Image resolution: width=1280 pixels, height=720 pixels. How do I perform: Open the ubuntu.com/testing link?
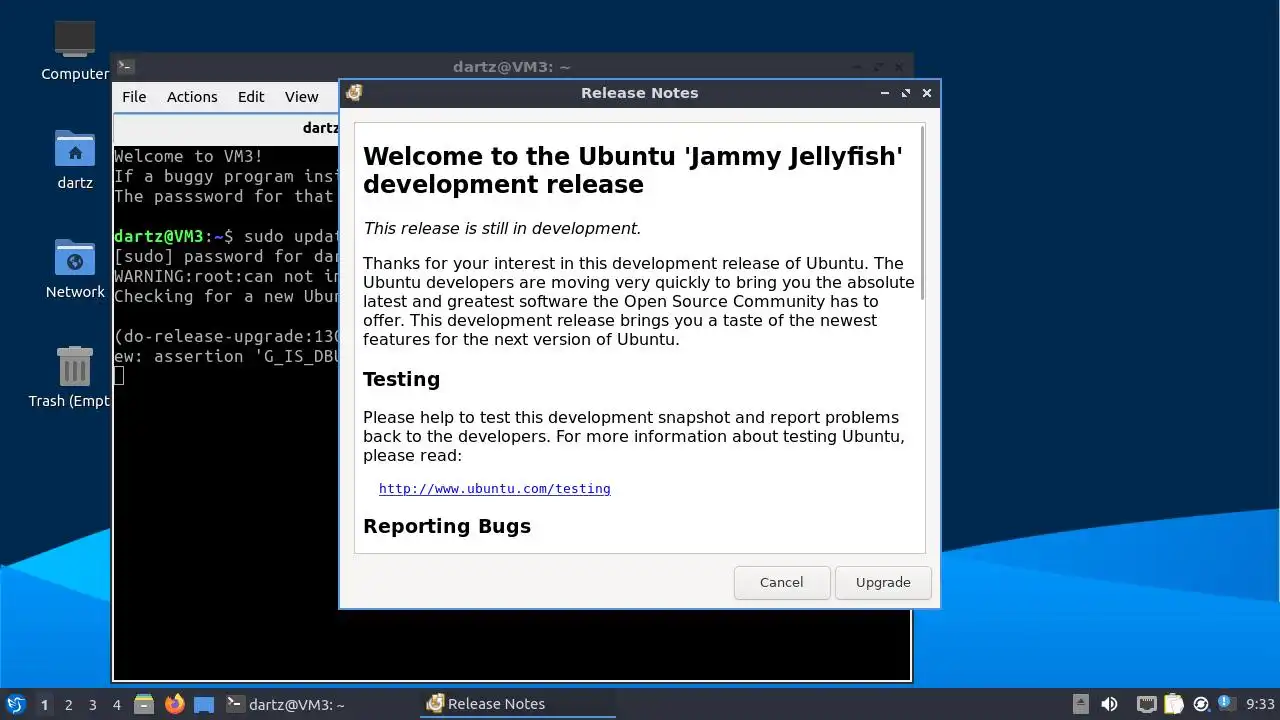coord(495,489)
